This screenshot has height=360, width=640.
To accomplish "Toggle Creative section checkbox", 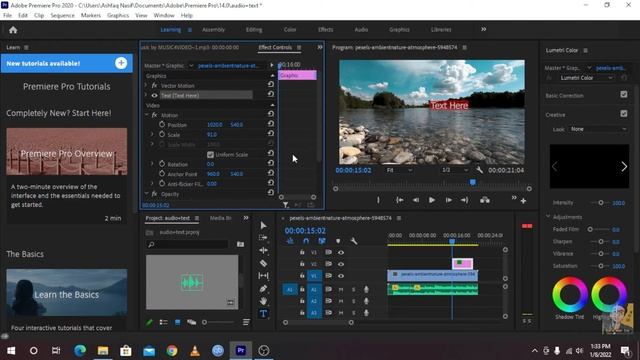I will [x=624, y=113].
